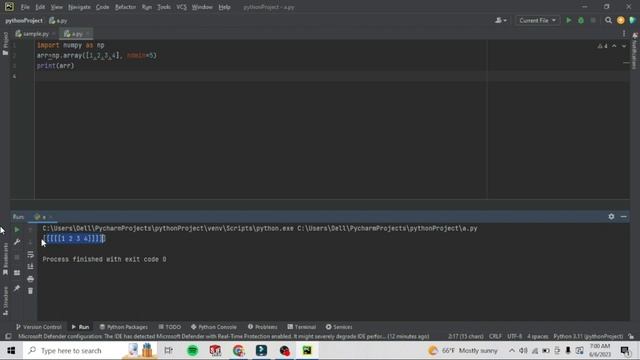
Task: Click 'Process finished with exit code 0' text
Action: point(104,259)
